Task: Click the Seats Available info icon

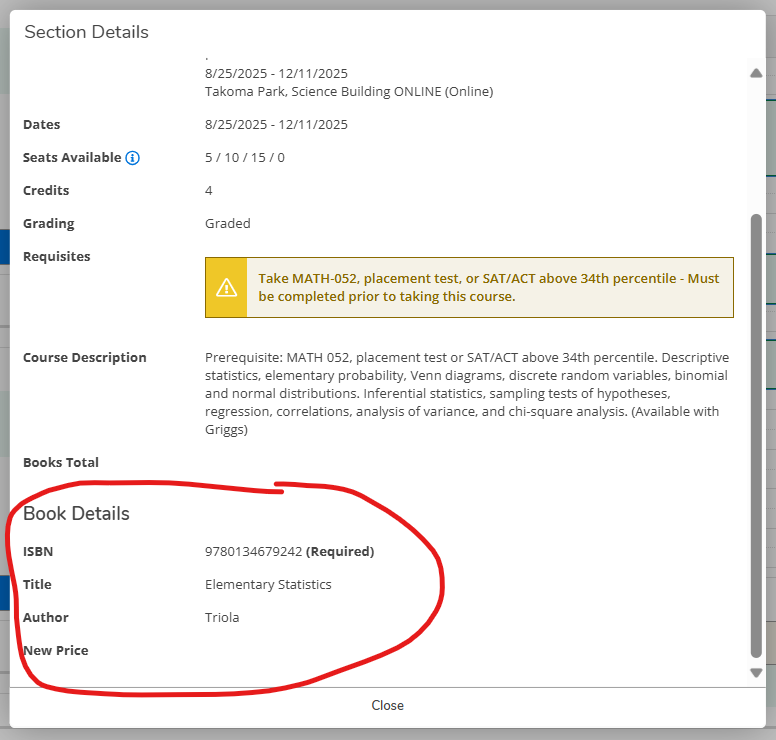Action: click(x=133, y=158)
